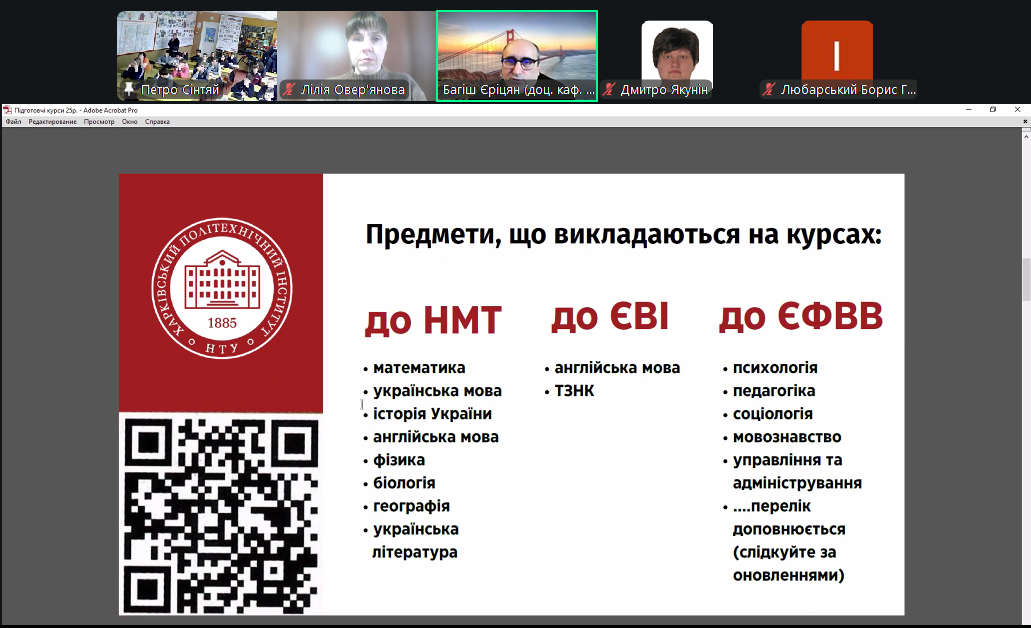Restore down the Acrobat window
1031x628 pixels.
click(x=993, y=110)
